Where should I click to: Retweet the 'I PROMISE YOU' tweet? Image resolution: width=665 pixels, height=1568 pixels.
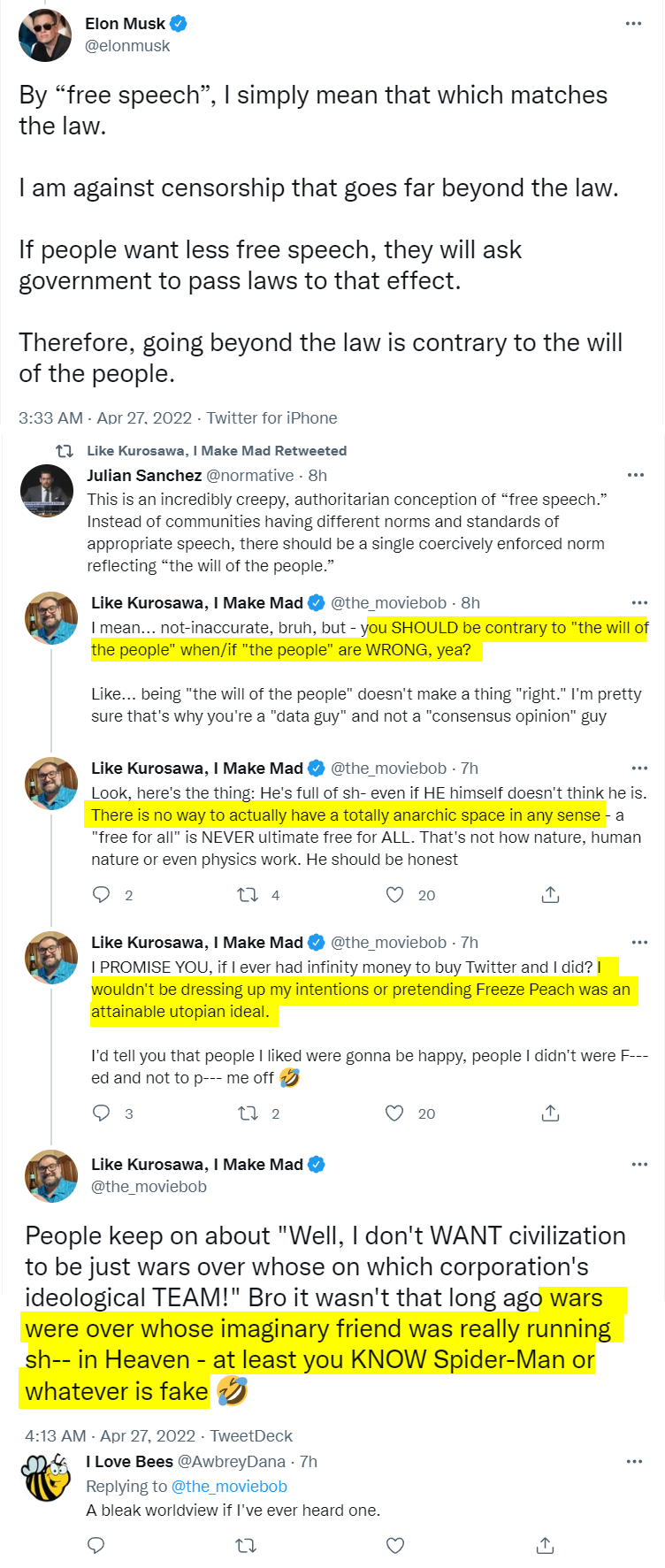point(248,1113)
